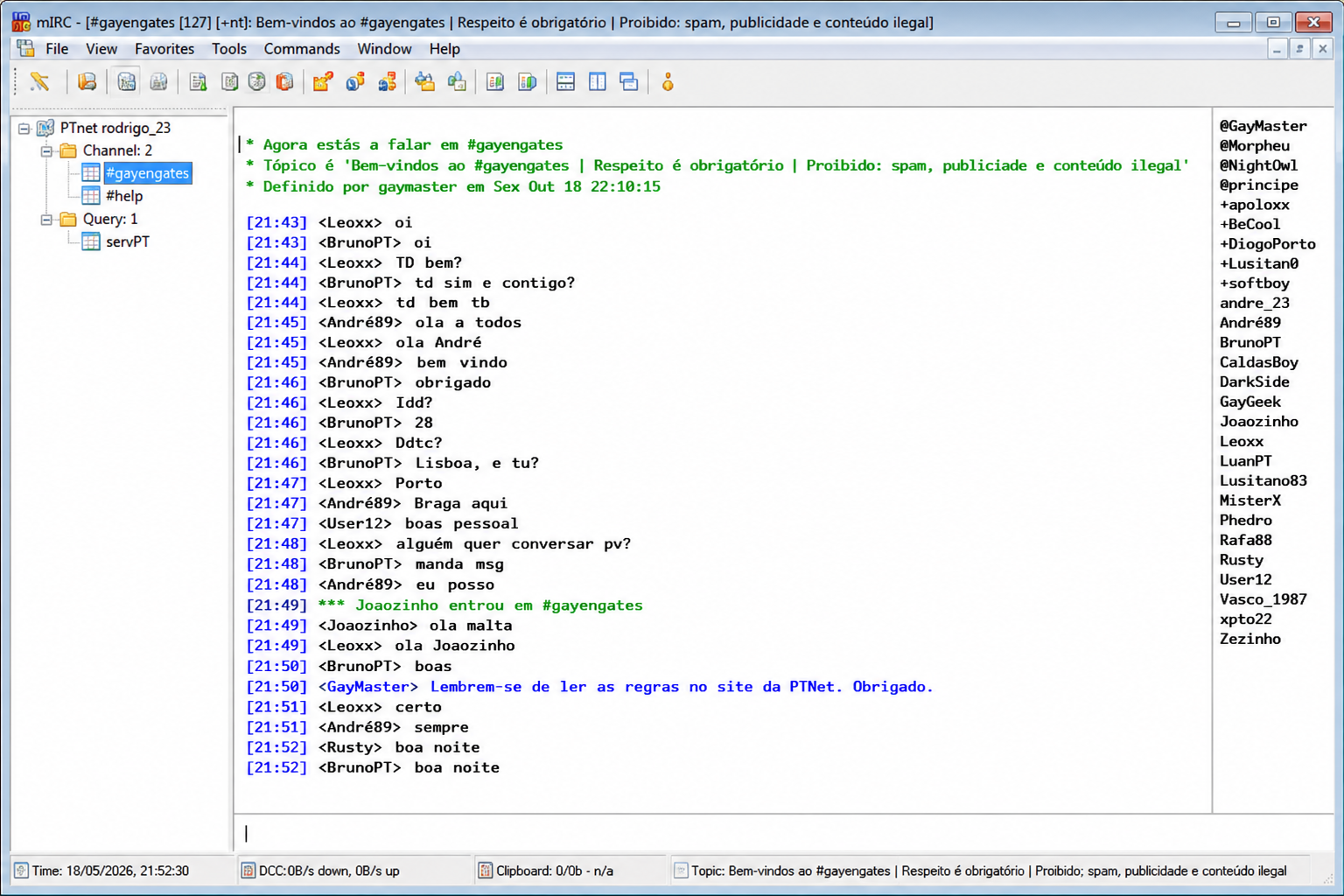Restore down the channel child window
The image size is (1344, 896).
pyautogui.click(x=1300, y=49)
